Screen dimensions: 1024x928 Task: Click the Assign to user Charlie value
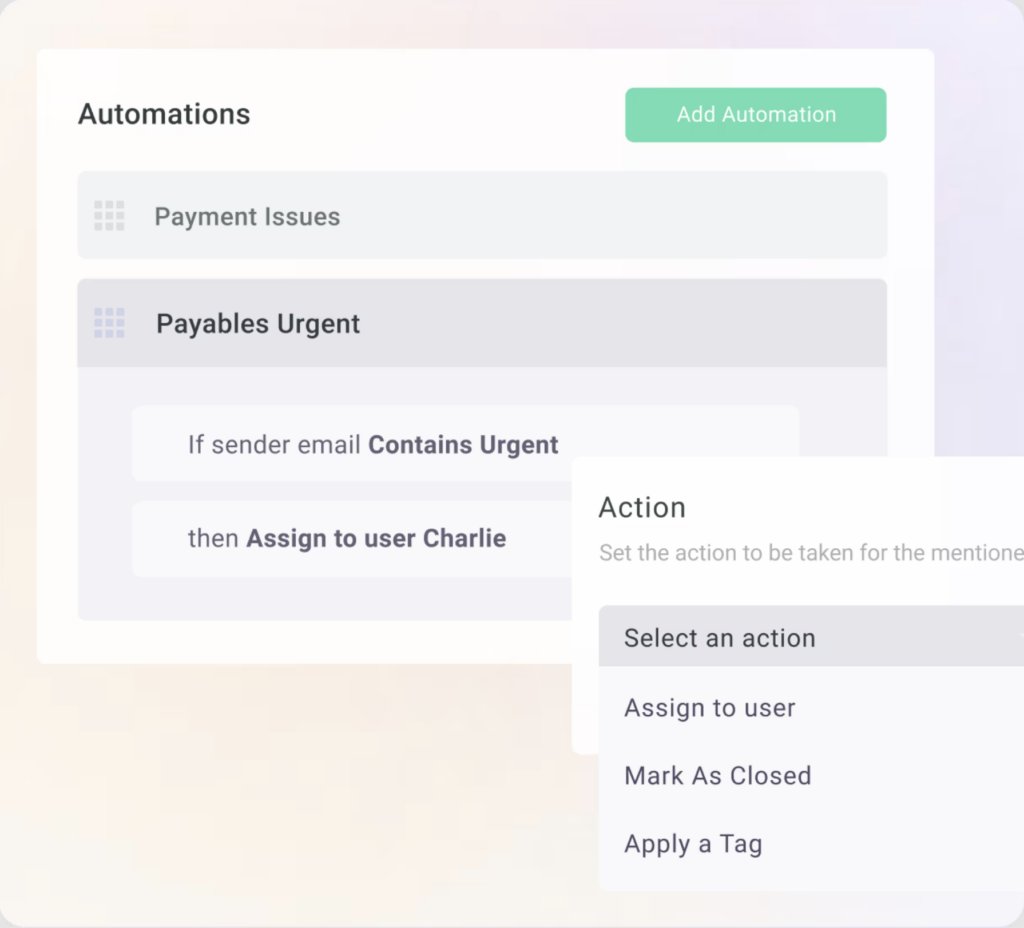coord(376,539)
